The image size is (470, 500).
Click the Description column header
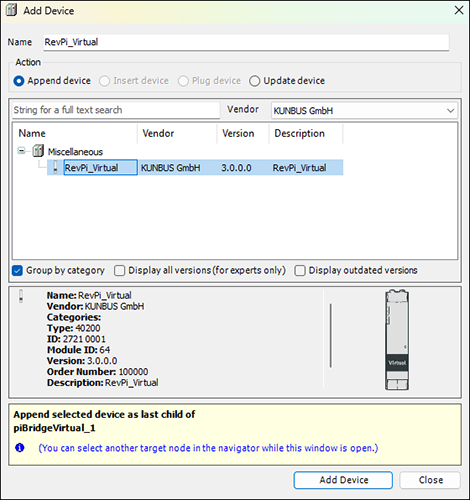306,133
